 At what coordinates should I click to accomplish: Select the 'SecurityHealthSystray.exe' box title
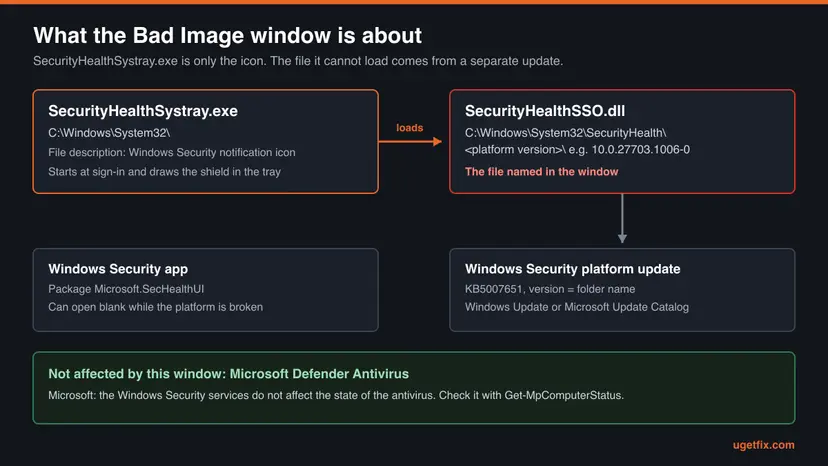click(143, 111)
